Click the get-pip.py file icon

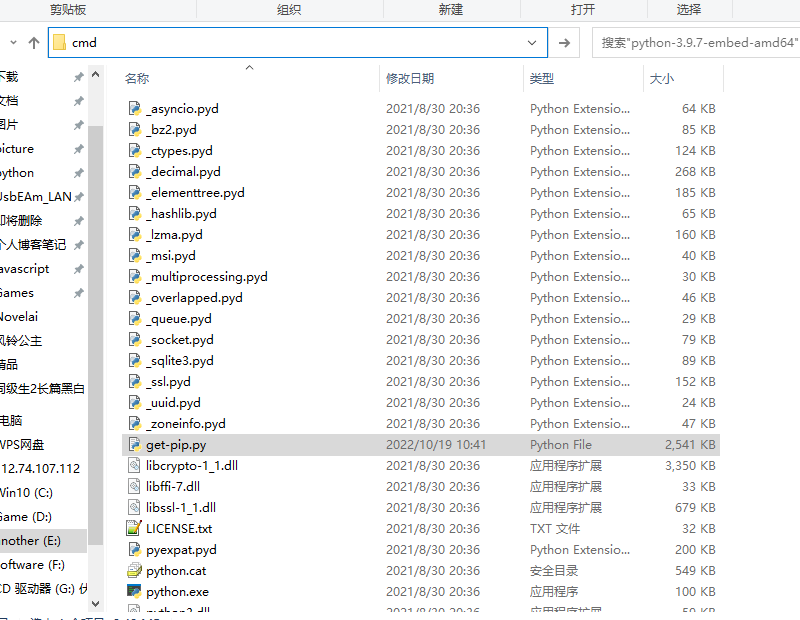(134, 444)
